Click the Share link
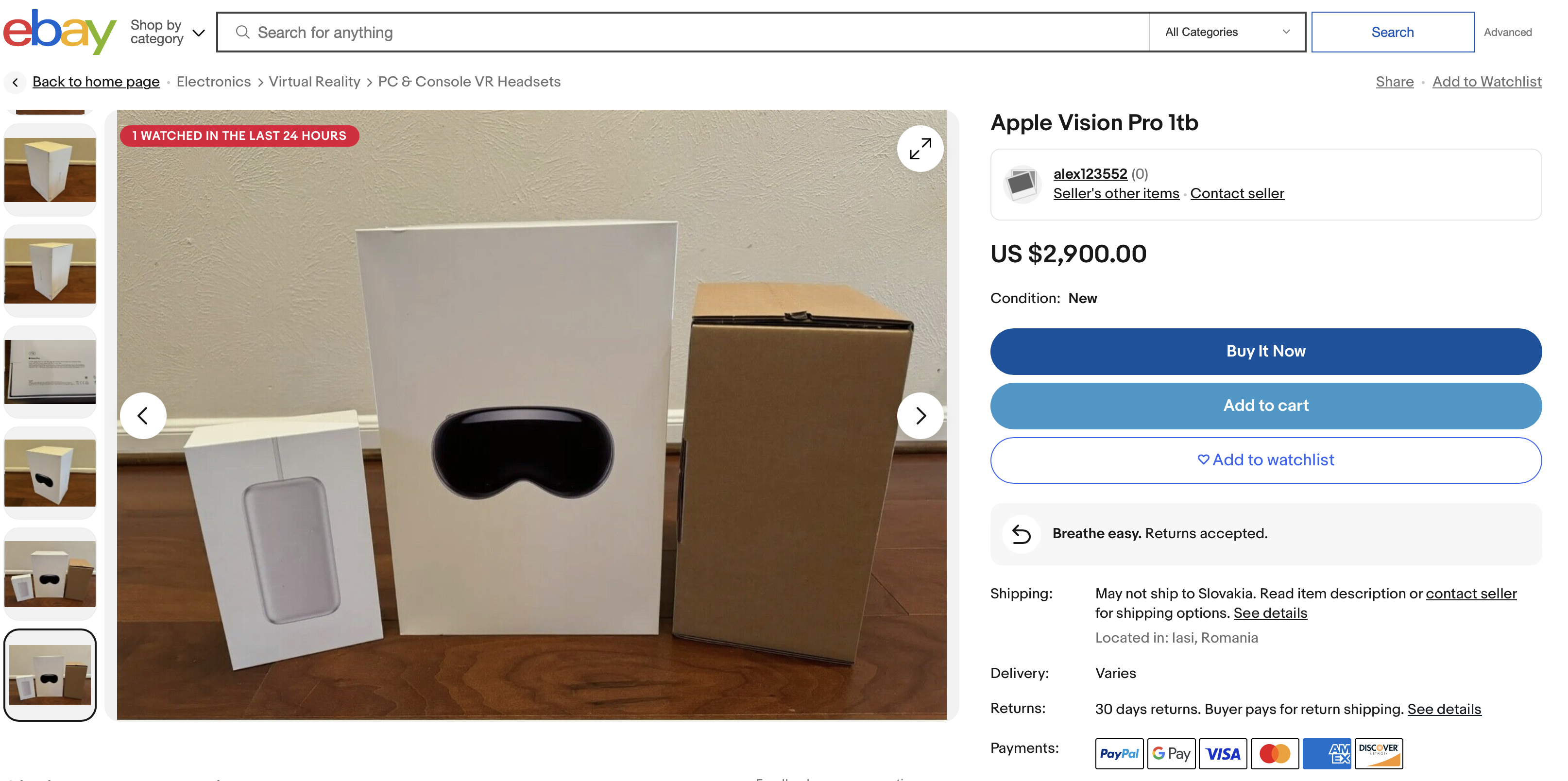This screenshot has height=781, width=1568. (1394, 82)
